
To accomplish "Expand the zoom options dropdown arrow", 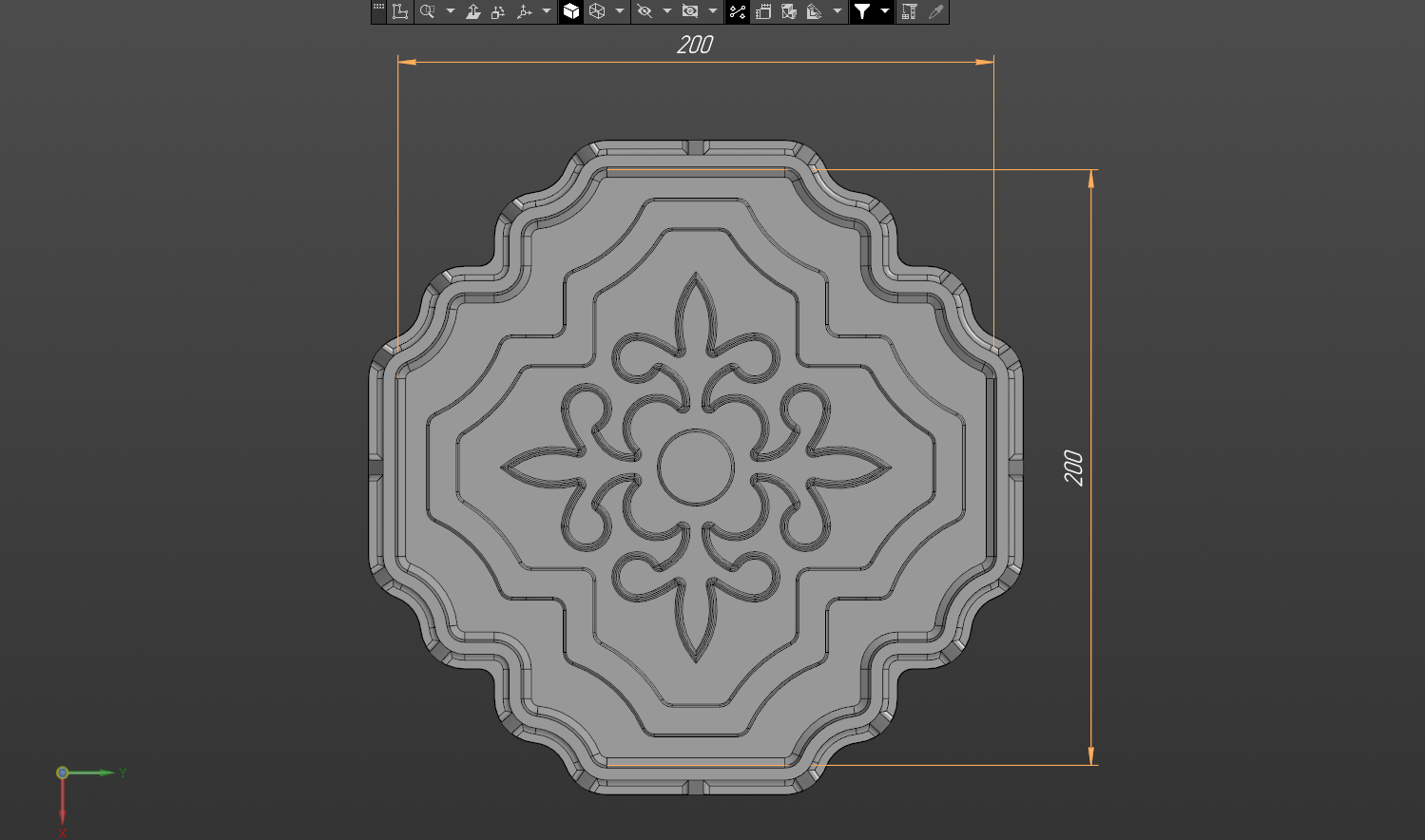I will coord(451,11).
